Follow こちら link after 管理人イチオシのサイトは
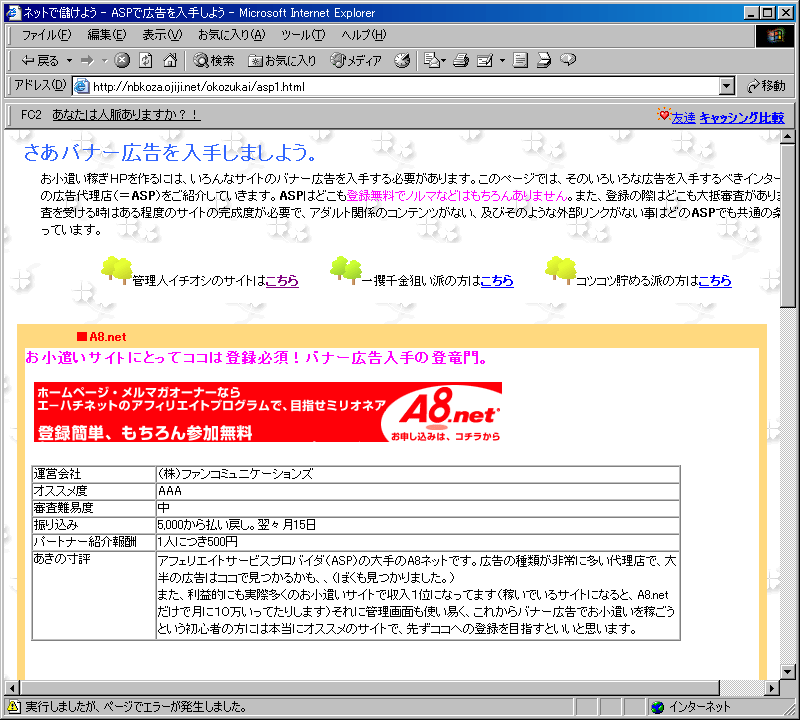 coord(282,281)
